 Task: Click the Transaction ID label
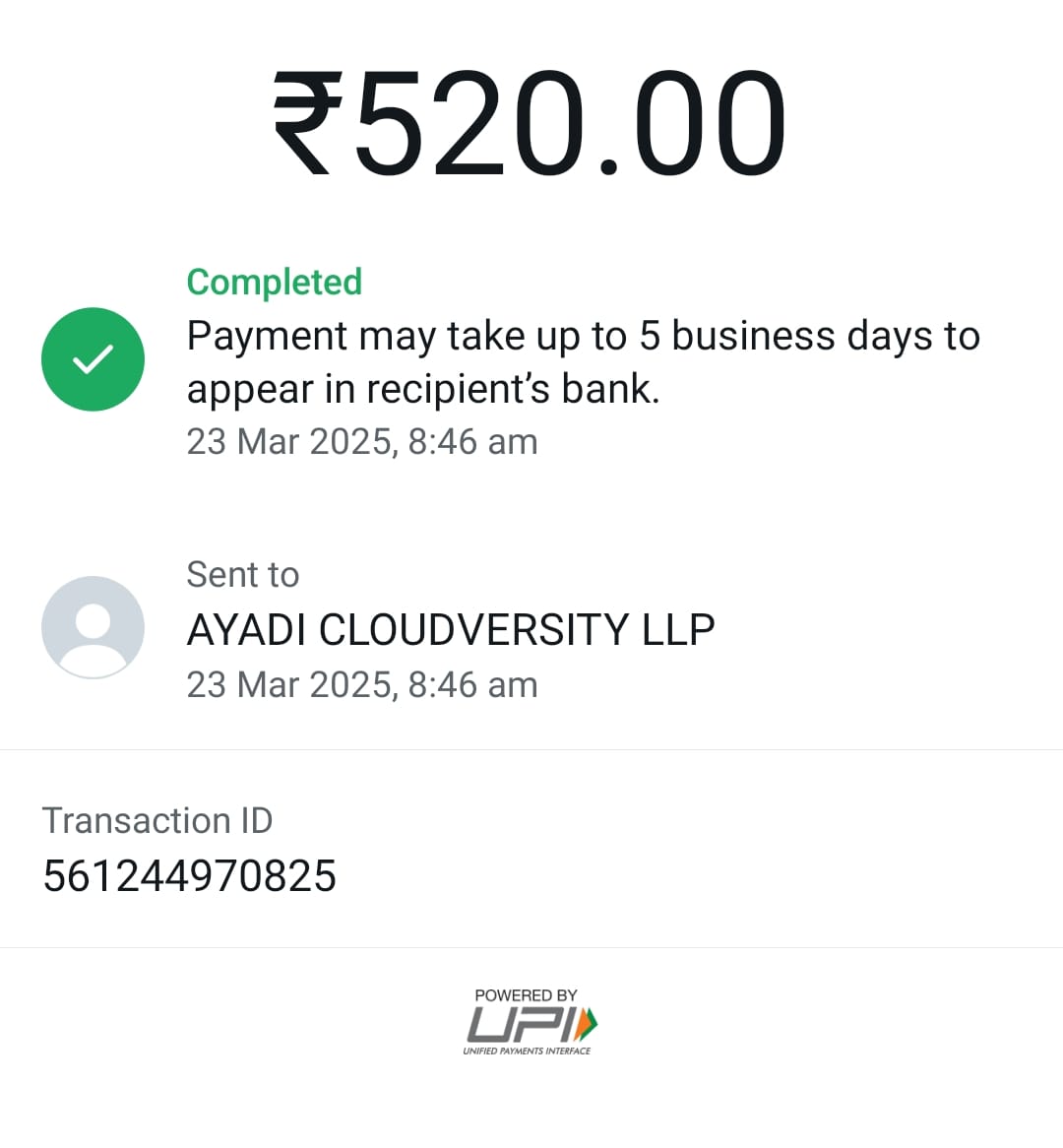[157, 820]
